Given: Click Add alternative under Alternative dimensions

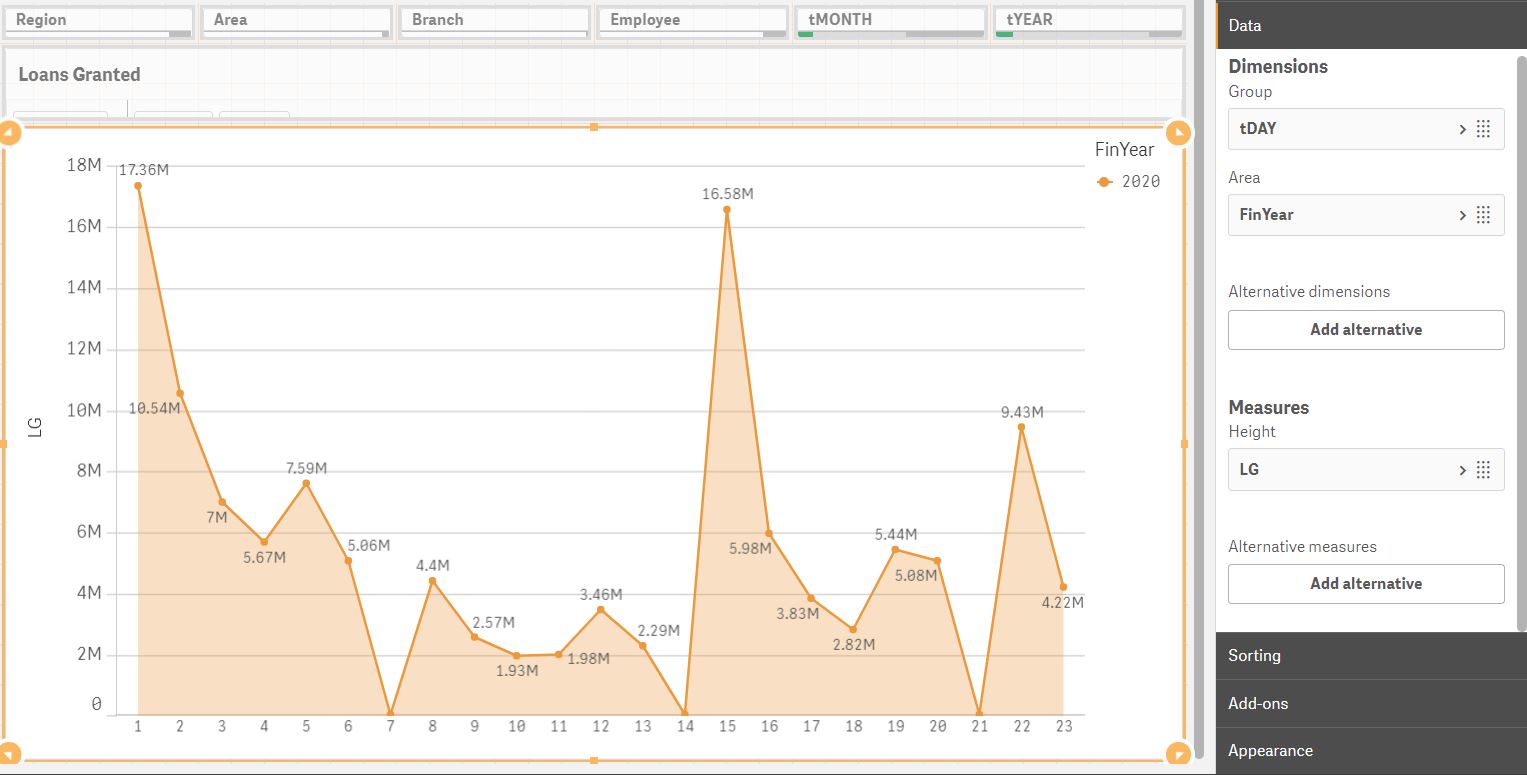Looking at the screenshot, I should (x=1365, y=330).
